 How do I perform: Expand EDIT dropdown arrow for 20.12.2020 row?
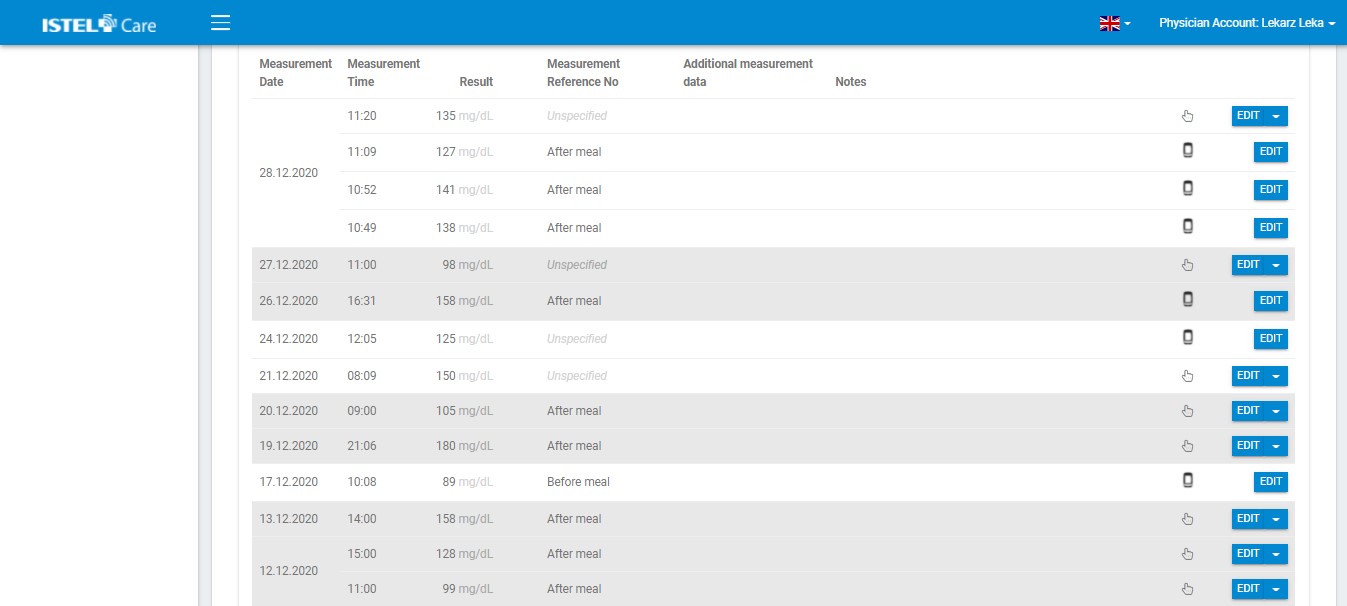click(x=1276, y=411)
